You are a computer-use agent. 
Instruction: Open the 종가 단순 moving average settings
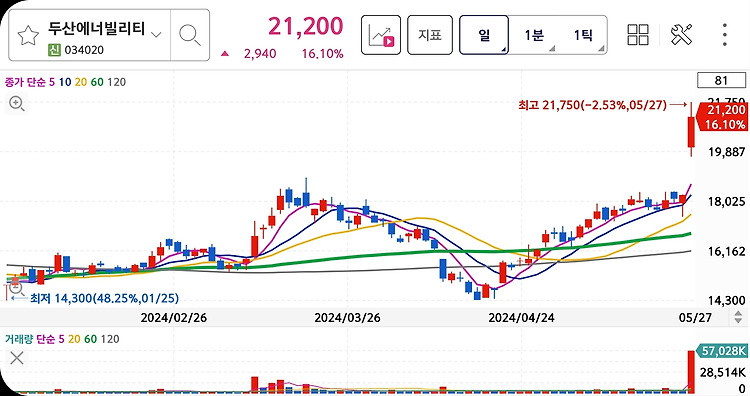tap(25, 82)
